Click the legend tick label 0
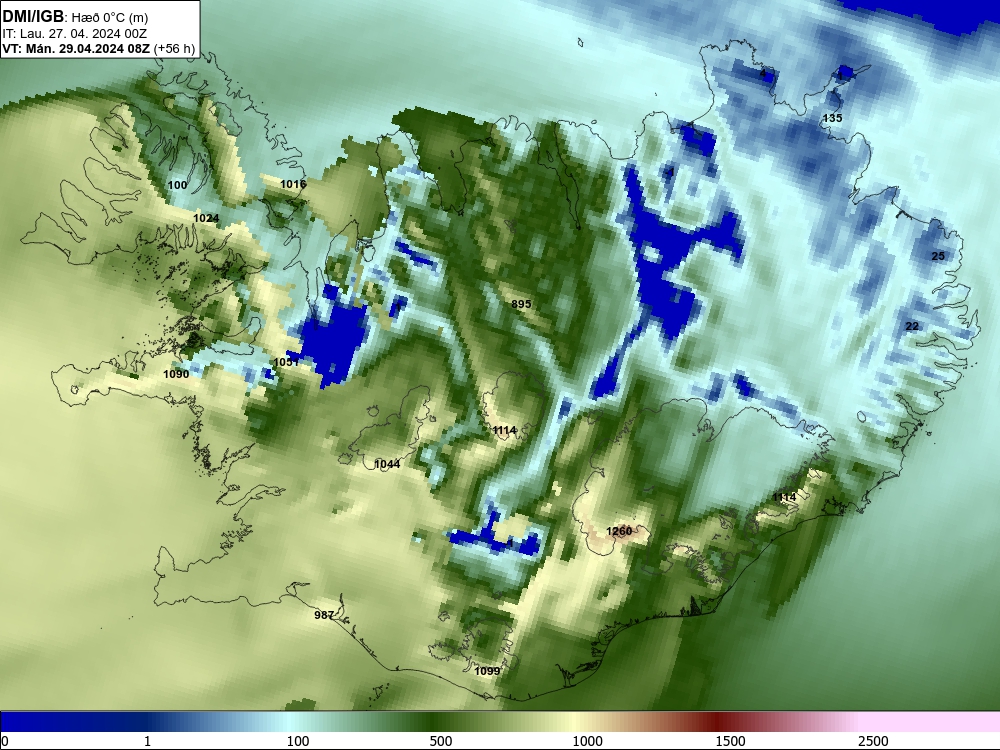1000x750 pixels. [x=4, y=741]
